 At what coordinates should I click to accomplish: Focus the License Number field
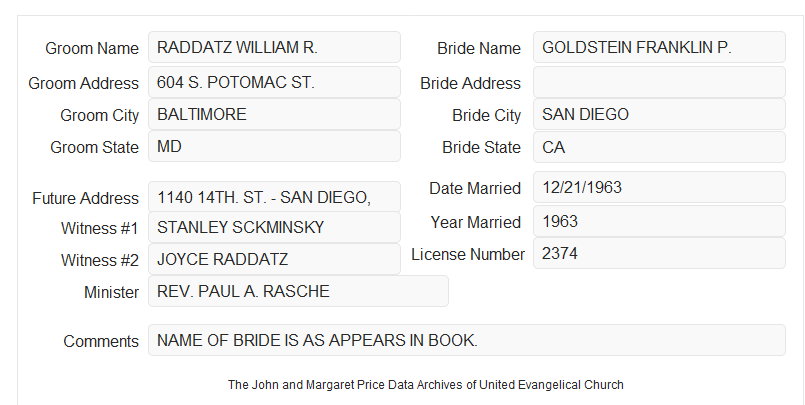tap(659, 253)
